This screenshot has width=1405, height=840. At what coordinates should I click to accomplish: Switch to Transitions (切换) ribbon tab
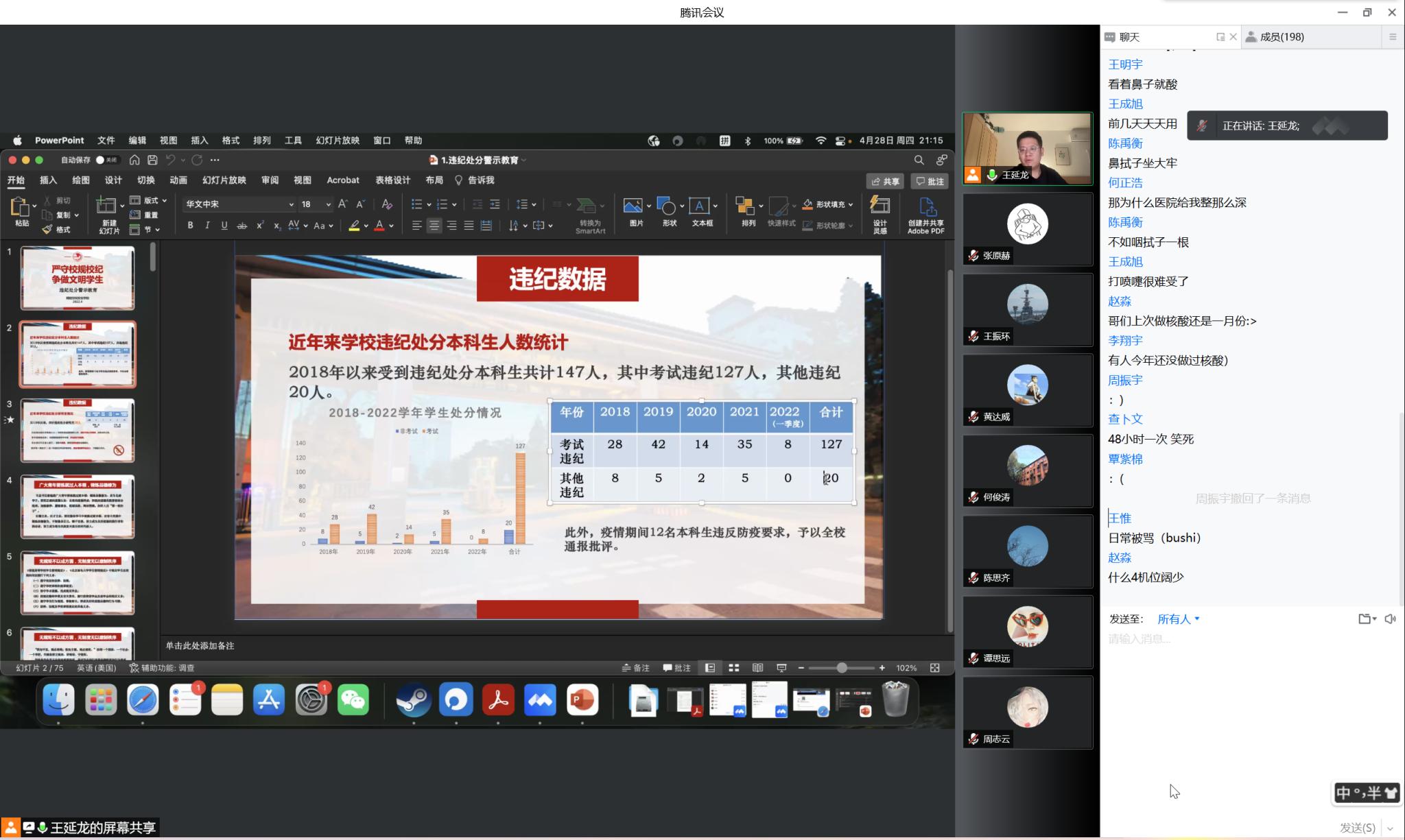coord(146,180)
